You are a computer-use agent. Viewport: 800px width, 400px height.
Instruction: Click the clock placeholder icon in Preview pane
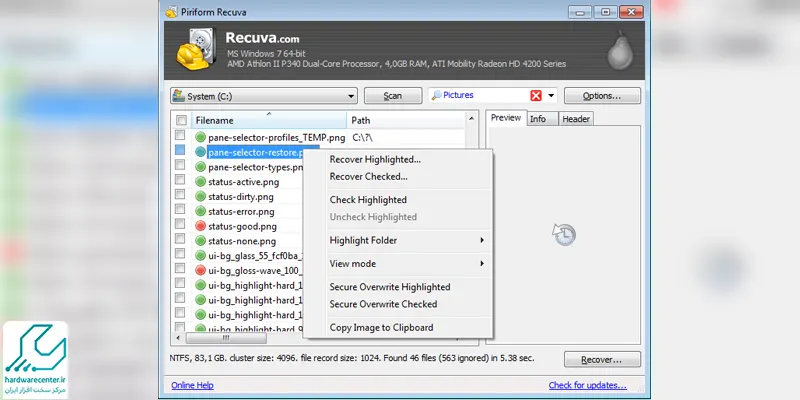(564, 235)
